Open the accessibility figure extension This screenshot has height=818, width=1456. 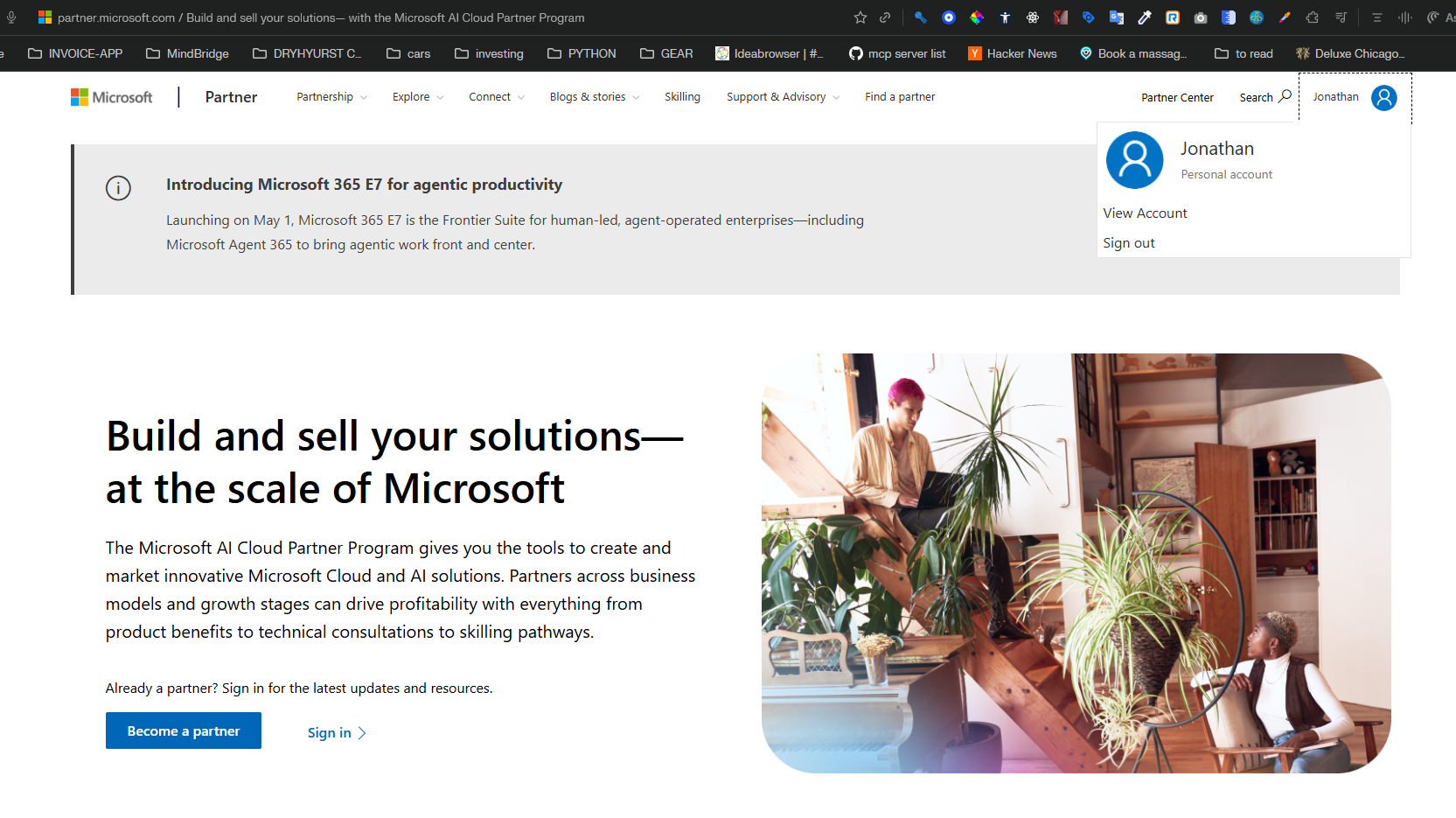[x=1005, y=17]
